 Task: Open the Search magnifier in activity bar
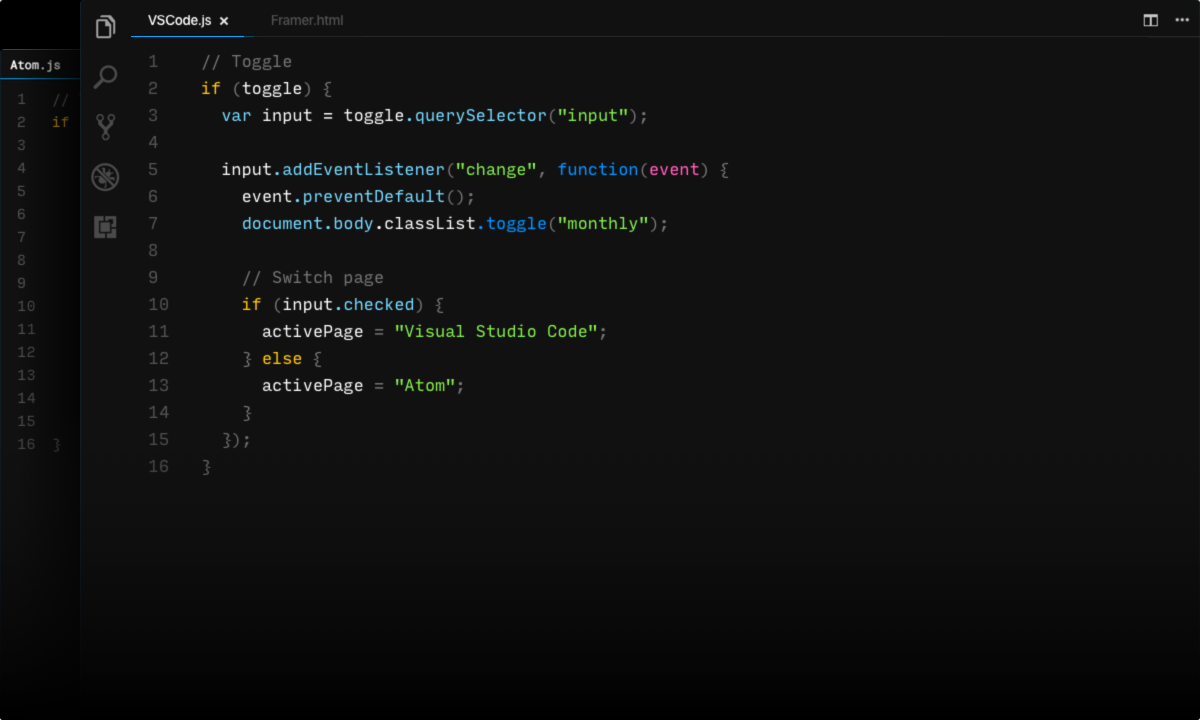click(105, 77)
